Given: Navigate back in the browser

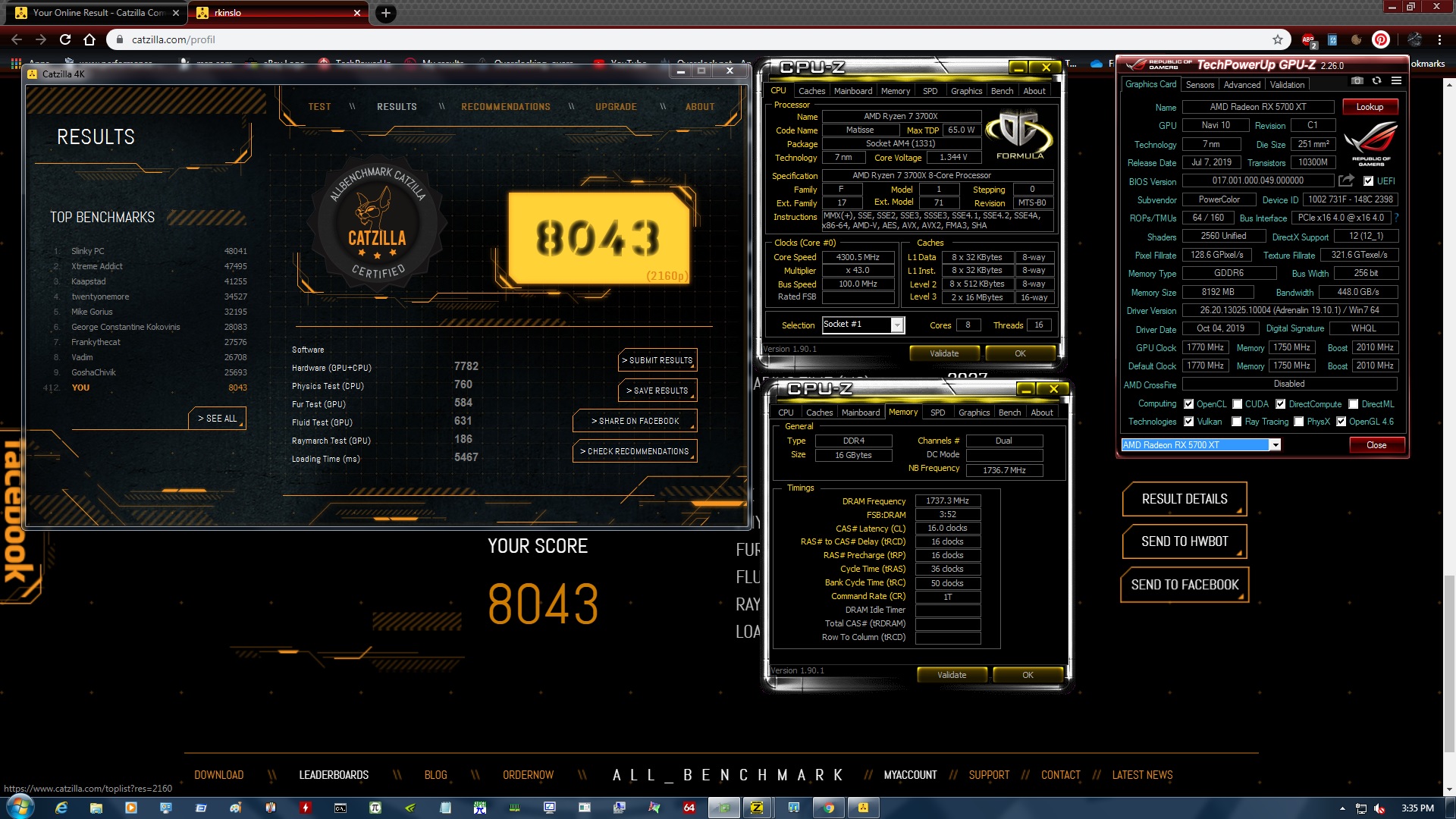Looking at the screenshot, I should [17, 39].
